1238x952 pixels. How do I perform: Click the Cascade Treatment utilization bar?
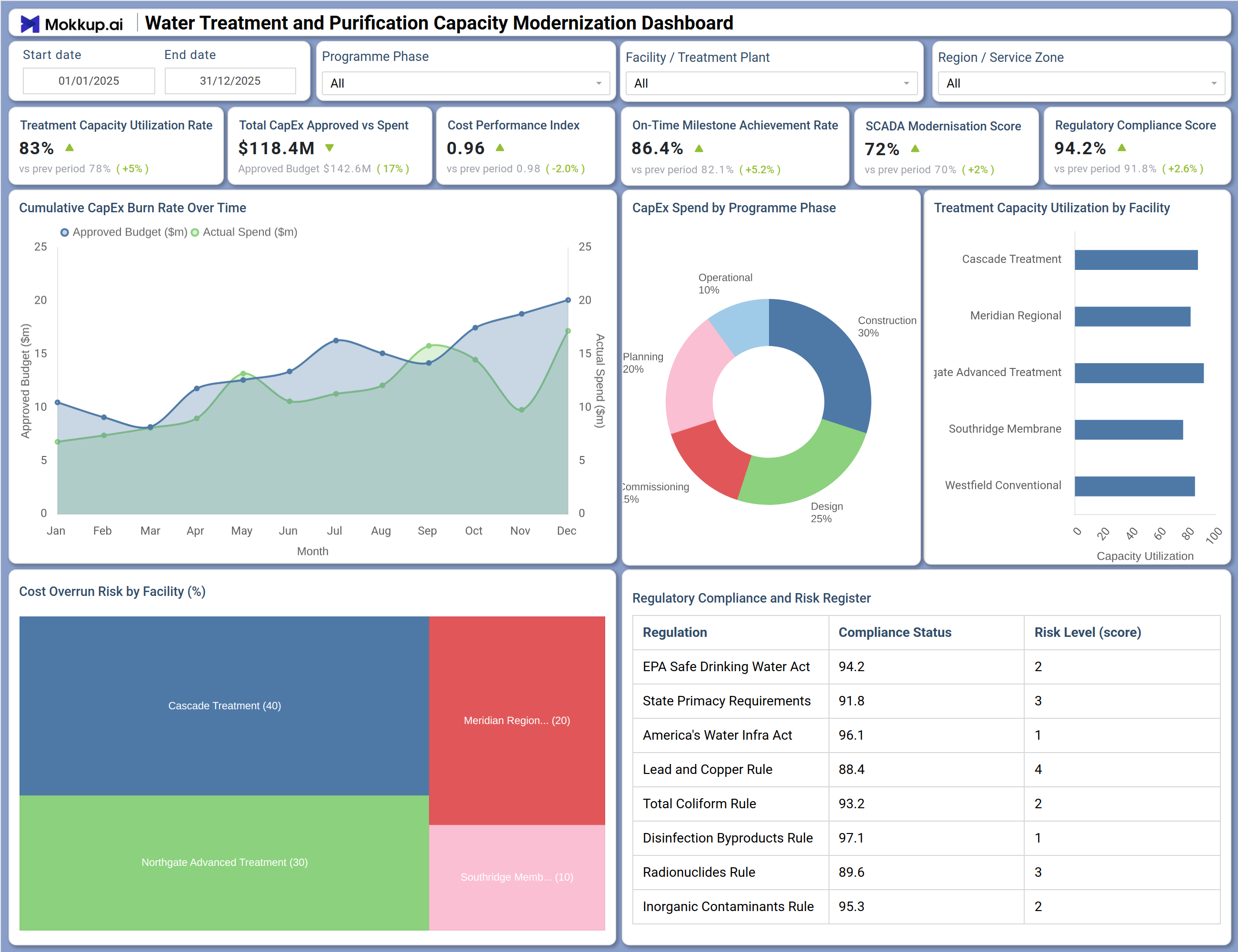(x=1136, y=260)
